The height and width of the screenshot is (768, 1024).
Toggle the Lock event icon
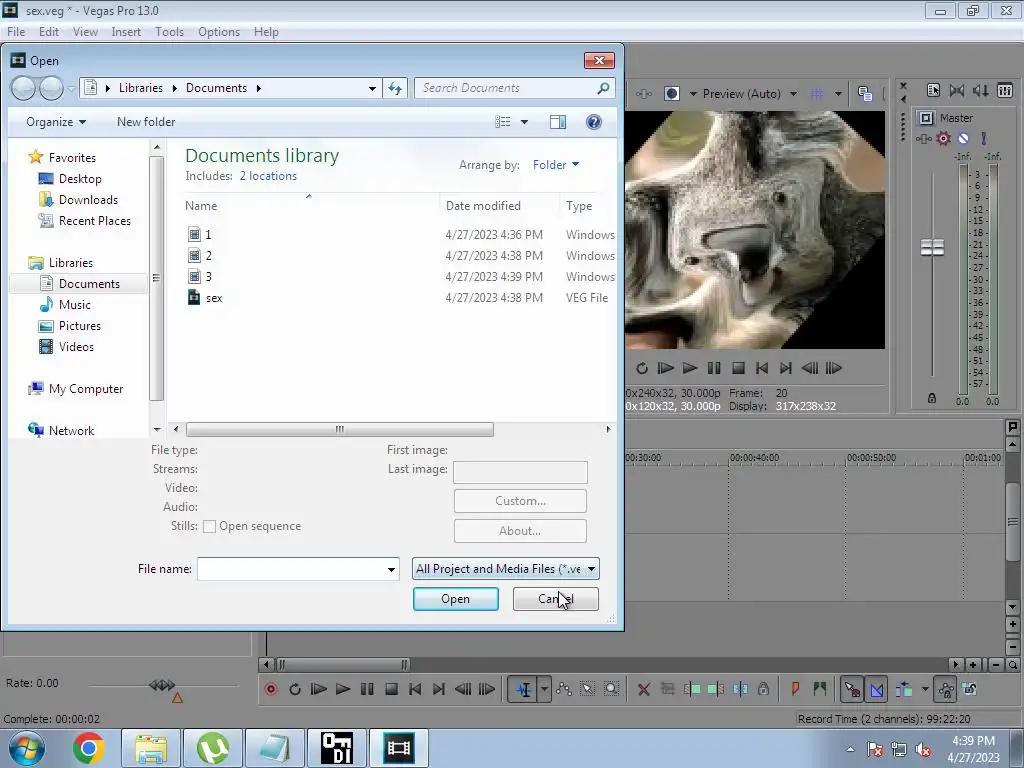pyautogui.click(x=763, y=689)
